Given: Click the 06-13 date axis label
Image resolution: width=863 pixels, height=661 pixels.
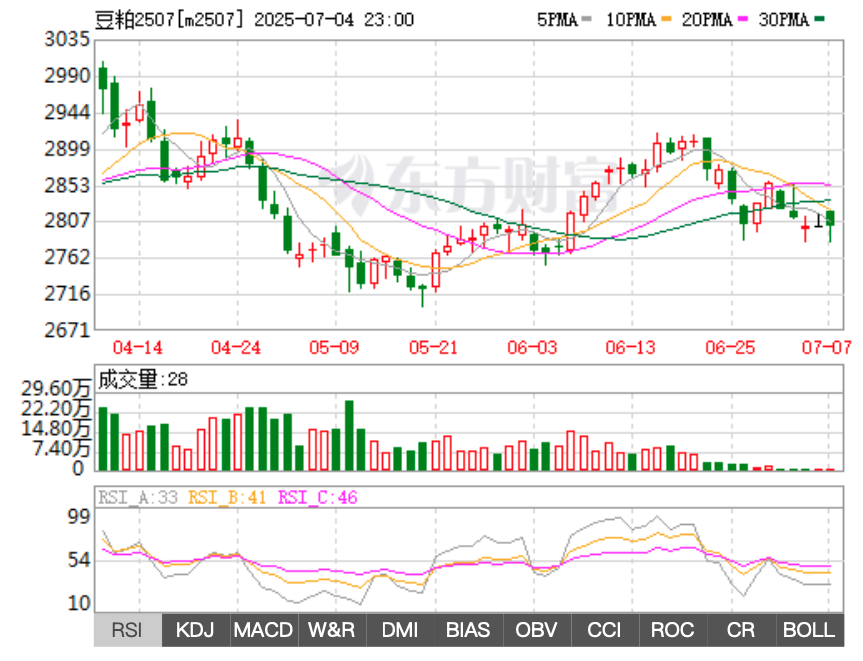Looking at the screenshot, I should tap(631, 347).
